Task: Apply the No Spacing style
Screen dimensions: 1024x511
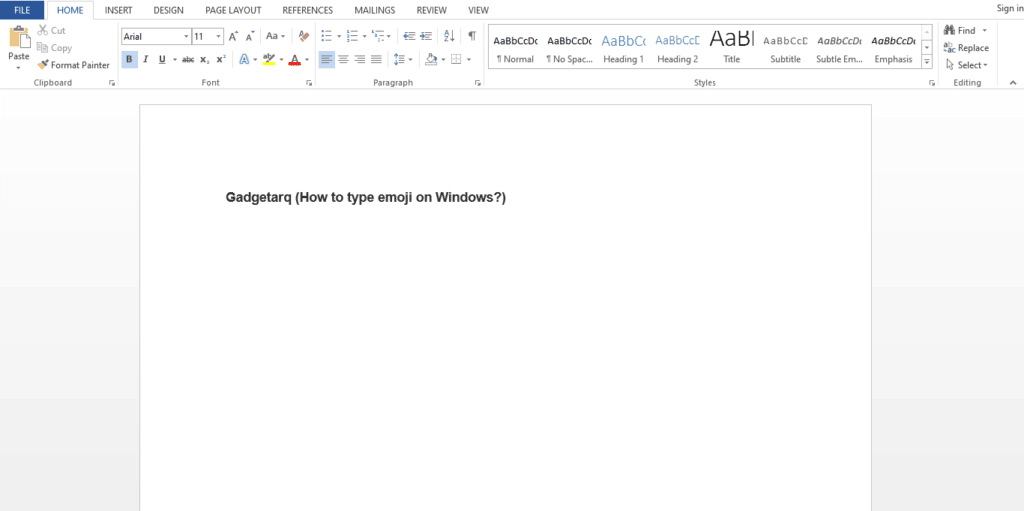Action: (569, 48)
